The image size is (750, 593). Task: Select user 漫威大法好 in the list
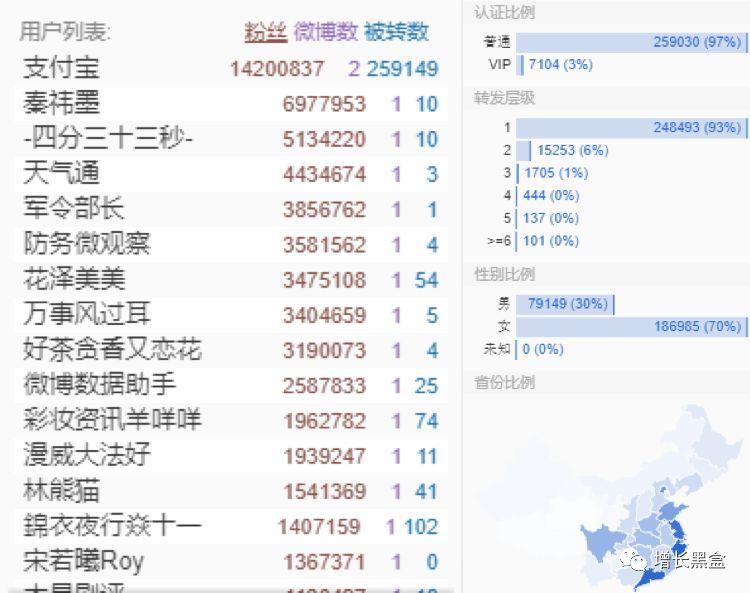(87, 456)
